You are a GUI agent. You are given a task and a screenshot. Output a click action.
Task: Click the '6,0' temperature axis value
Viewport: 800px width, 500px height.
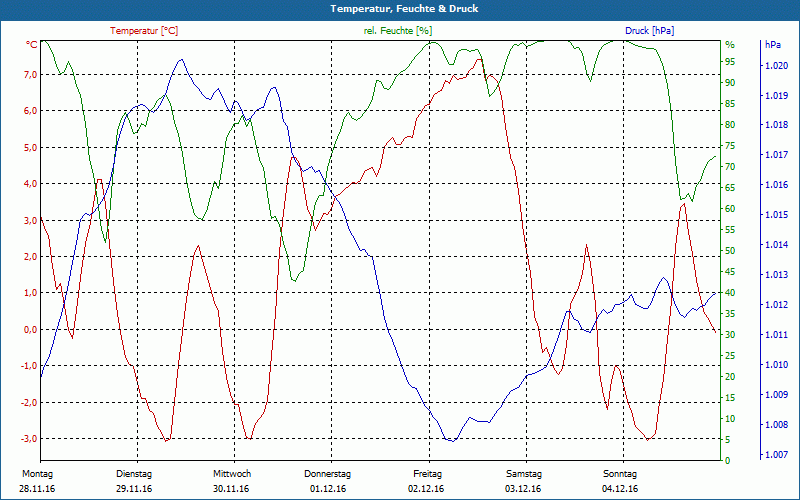(31, 111)
